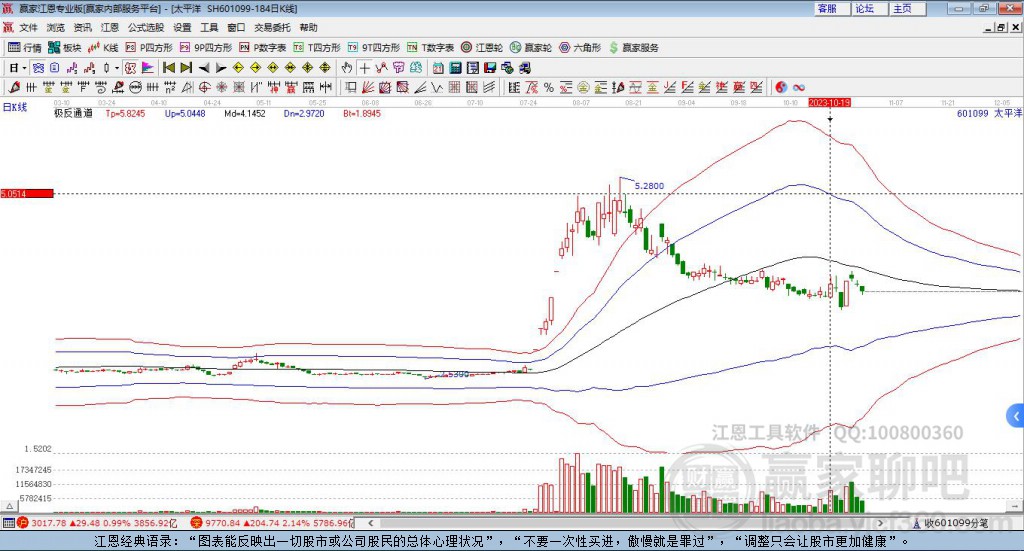This screenshot has width=1024, height=551.
Task: Click the 极反通道 indicator name
Action: [73, 113]
